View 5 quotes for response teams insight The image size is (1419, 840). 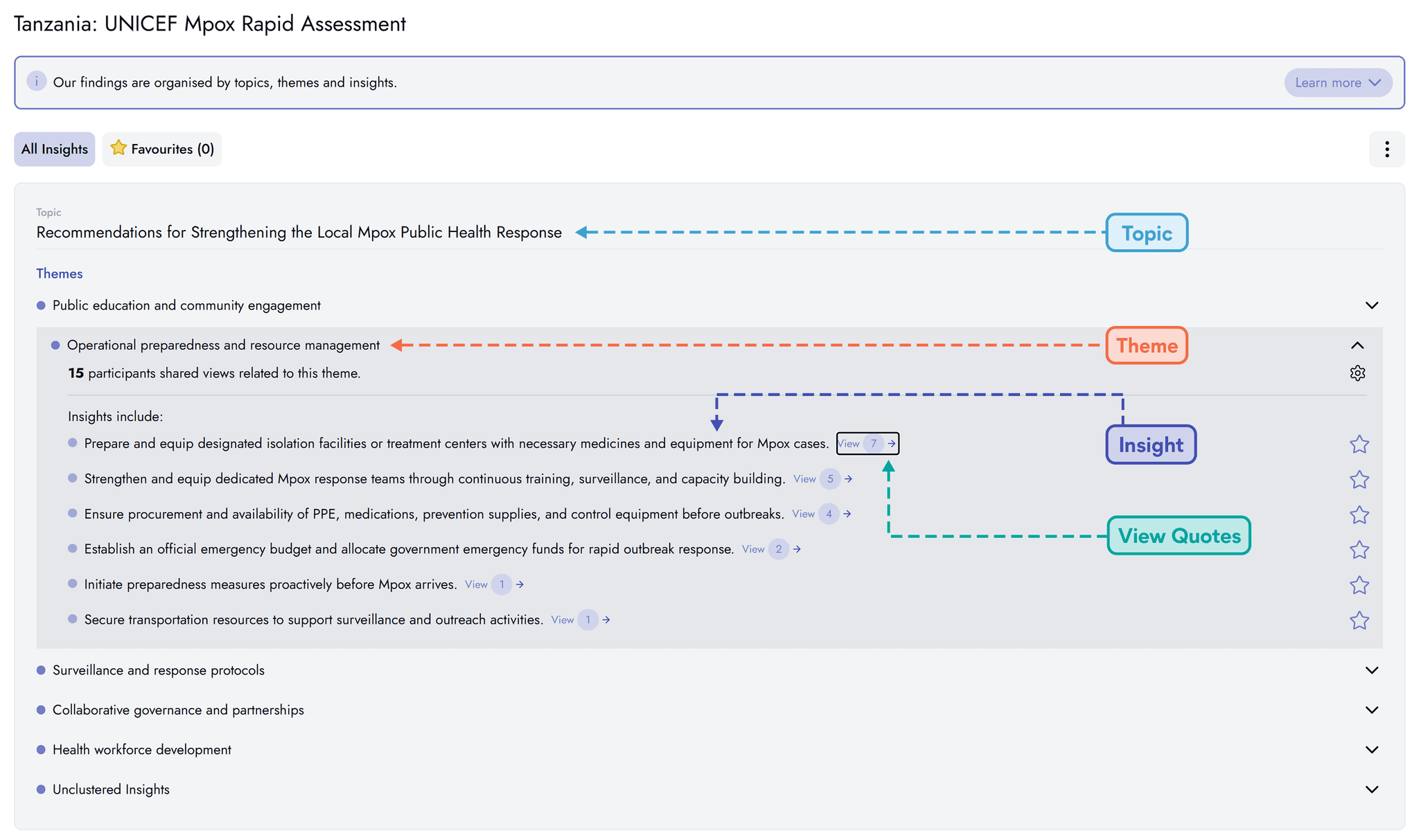[823, 479]
